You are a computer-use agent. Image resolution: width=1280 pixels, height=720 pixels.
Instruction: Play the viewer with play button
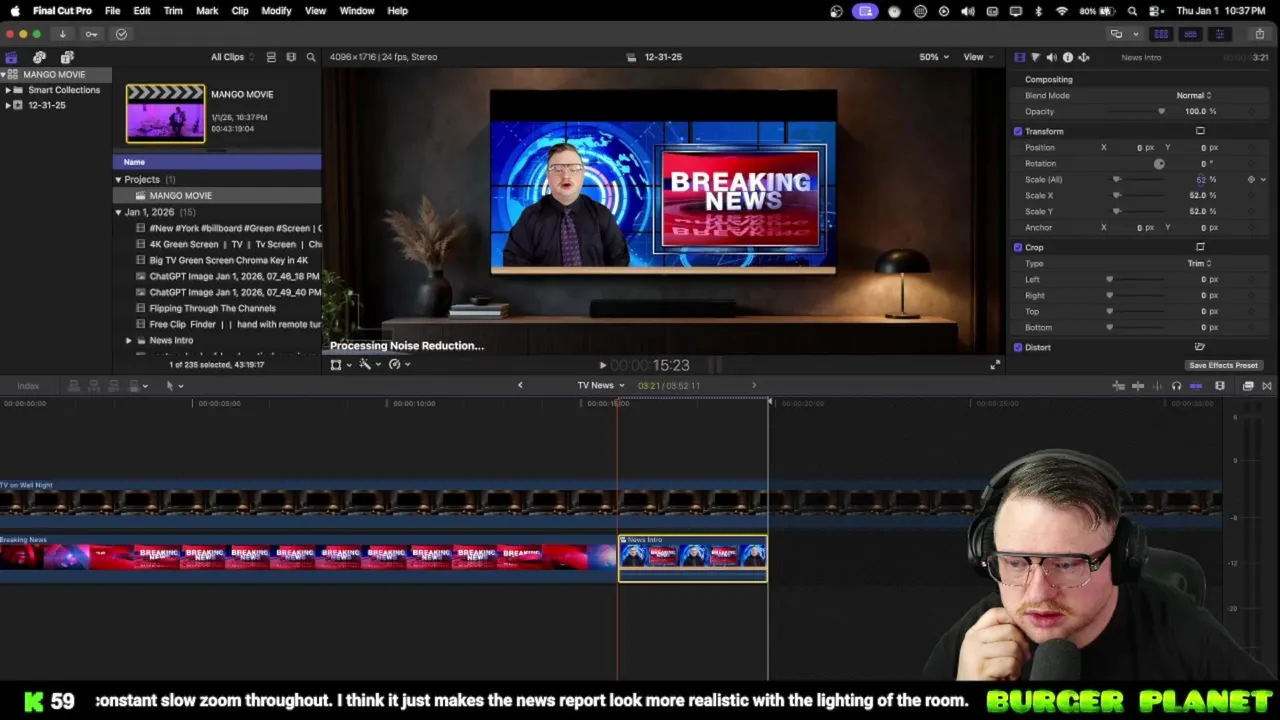tap(602, 366)
